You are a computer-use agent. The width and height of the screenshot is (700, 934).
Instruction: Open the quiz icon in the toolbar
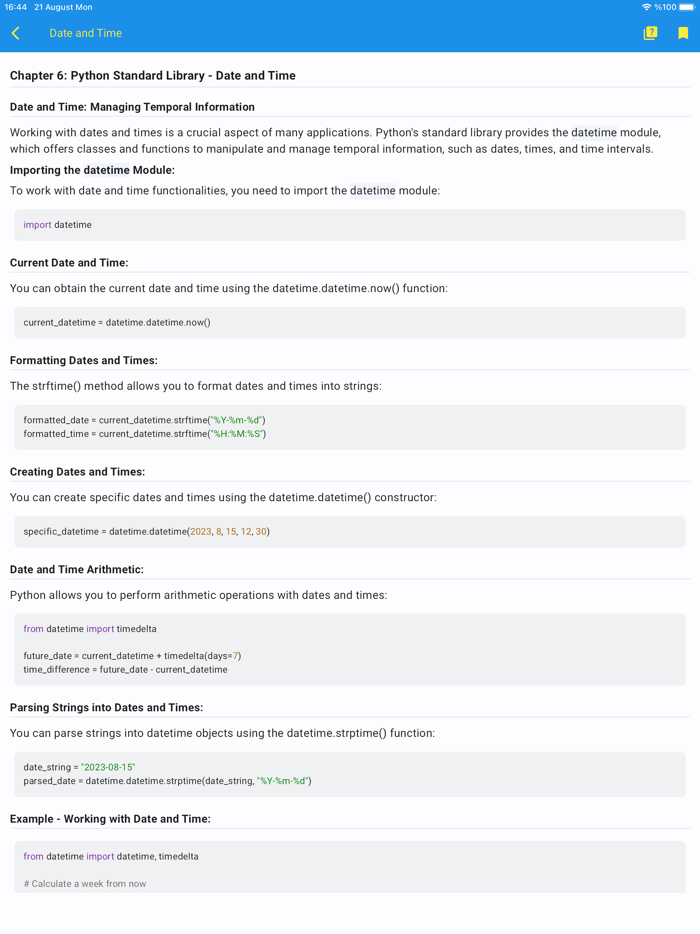(x=650, y=33)
